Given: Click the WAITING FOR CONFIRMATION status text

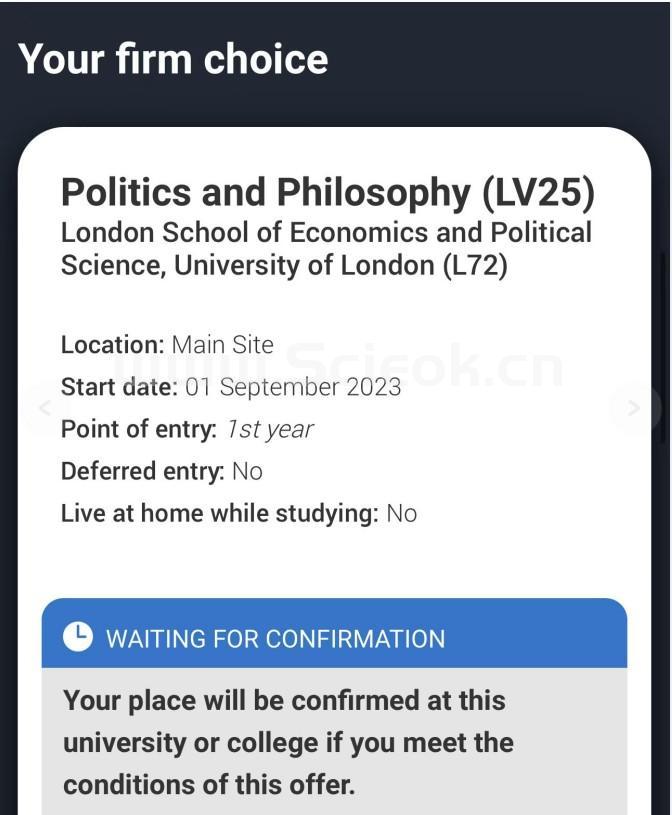Looking at the screenshot, I should click(x=275, y=638).
